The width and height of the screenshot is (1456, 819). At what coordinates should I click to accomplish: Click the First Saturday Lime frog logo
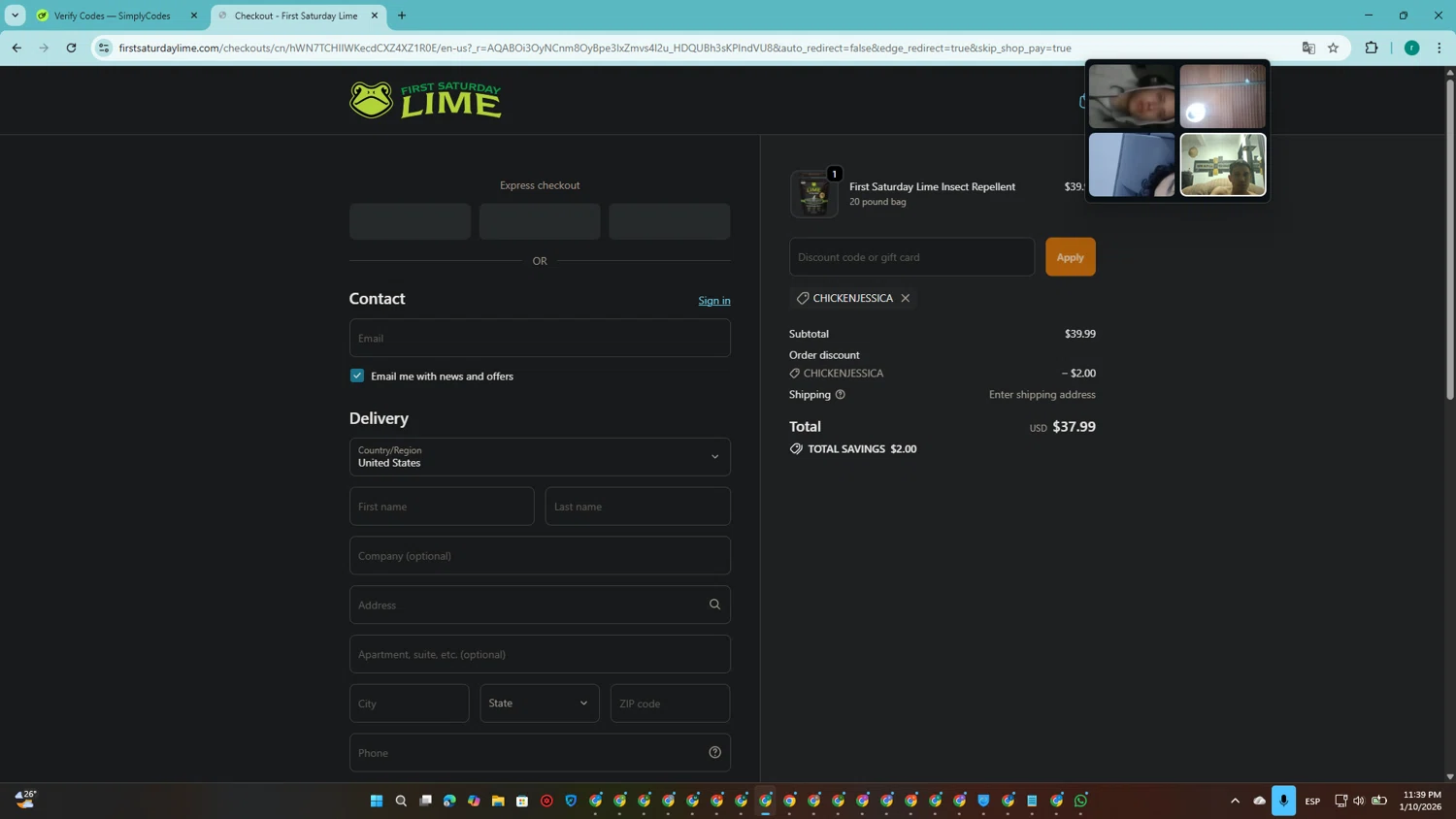pyautogui.click(x=425, y=100)
